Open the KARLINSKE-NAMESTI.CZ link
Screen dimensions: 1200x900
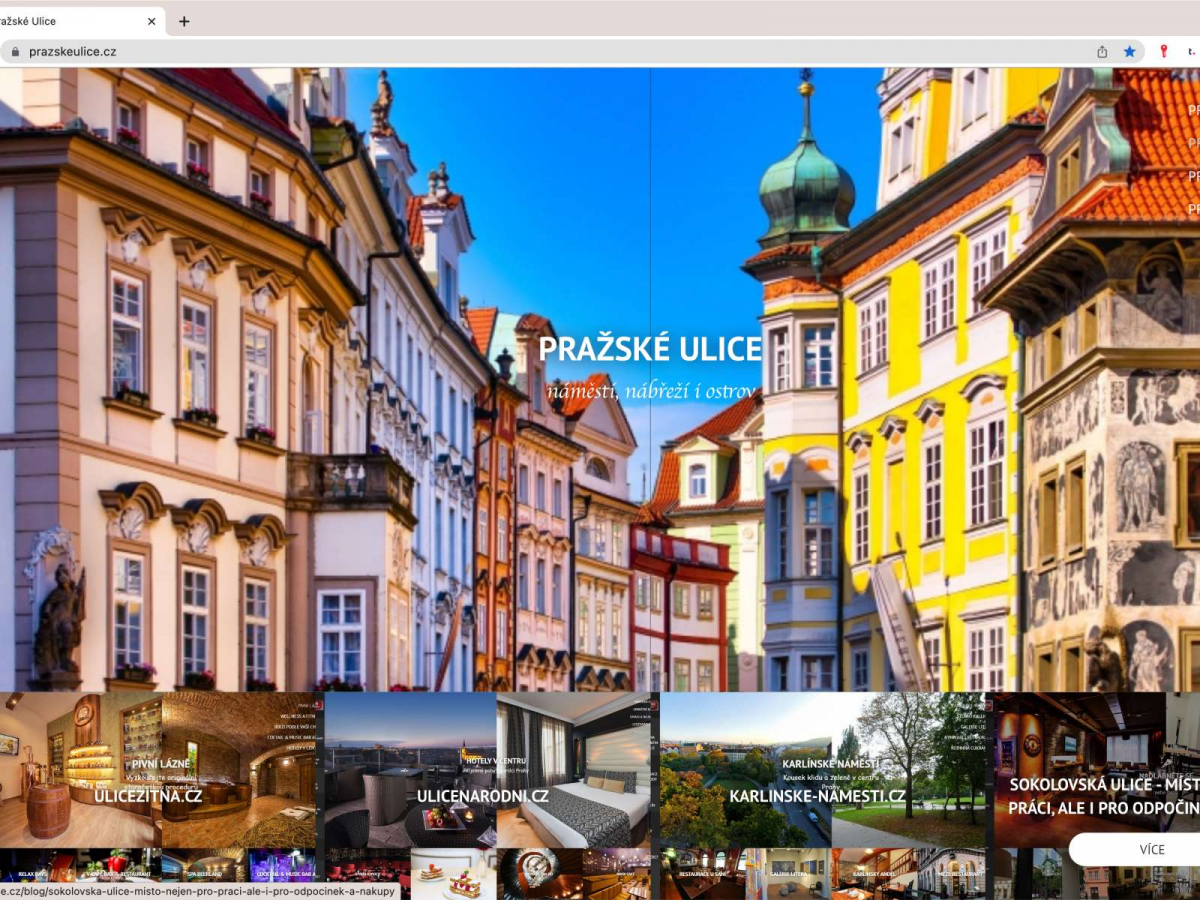(817, 797)
